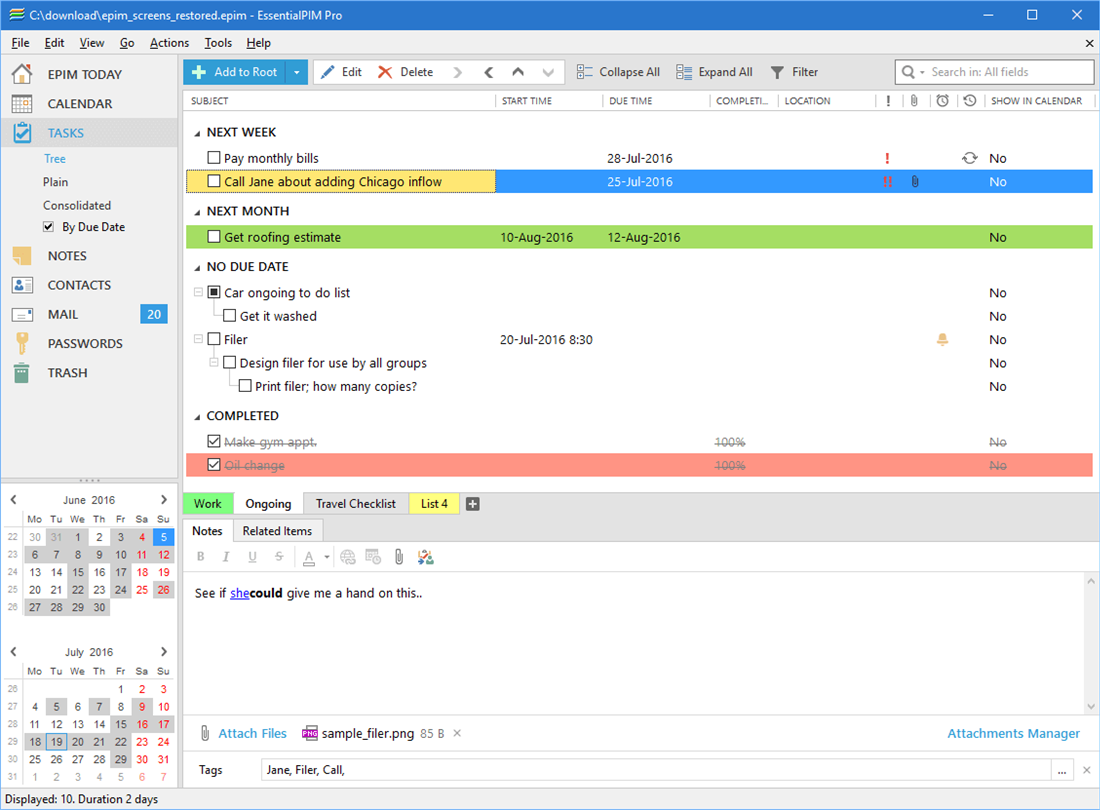Uncheck the completed Oil change task
This screenshot has width=1100, height=810.
214,464
